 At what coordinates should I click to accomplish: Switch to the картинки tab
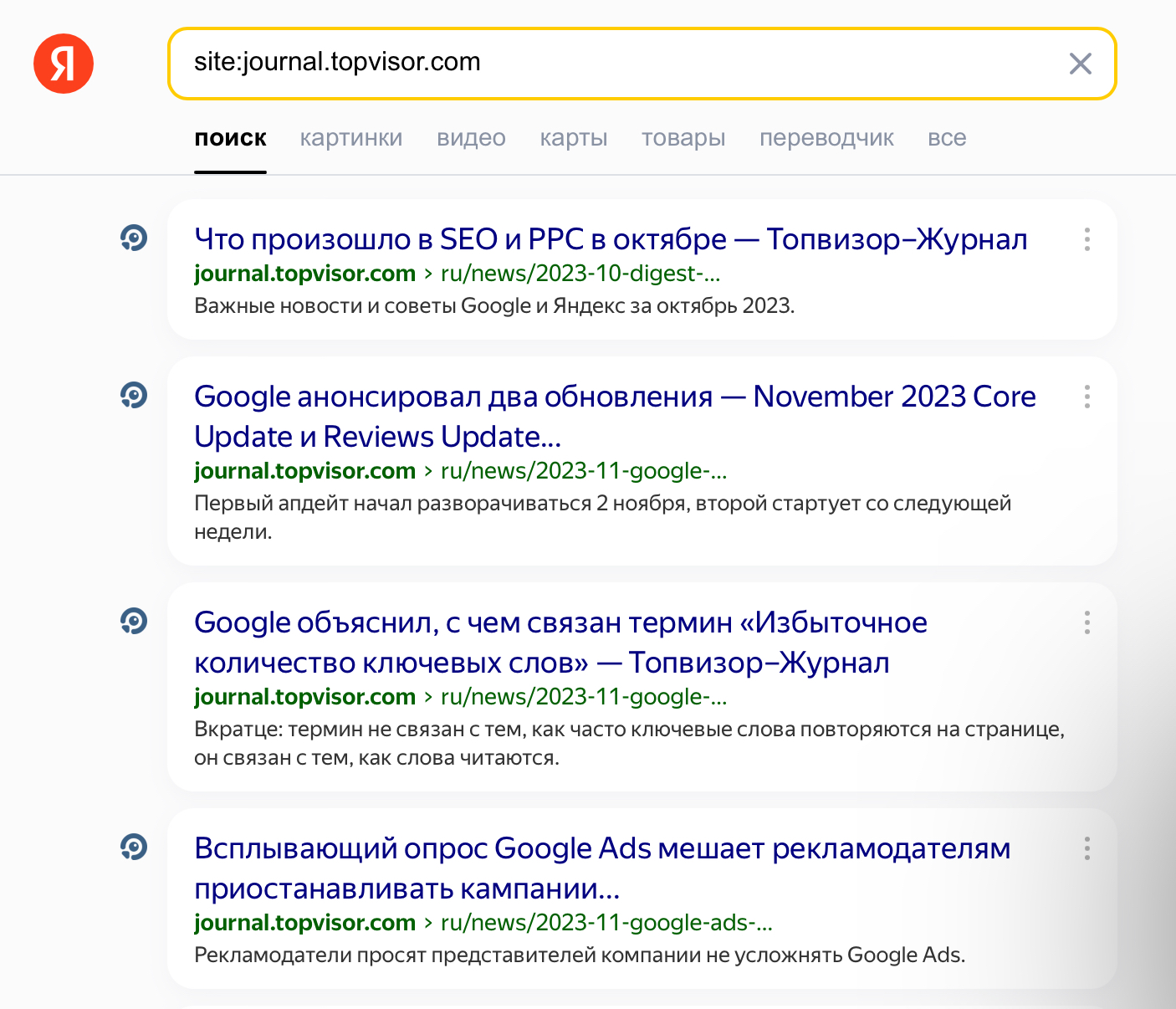(351, 138)
